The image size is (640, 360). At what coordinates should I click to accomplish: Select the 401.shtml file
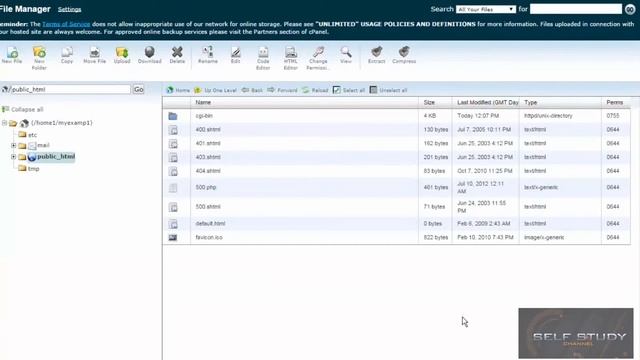click(x=396, y=144)
